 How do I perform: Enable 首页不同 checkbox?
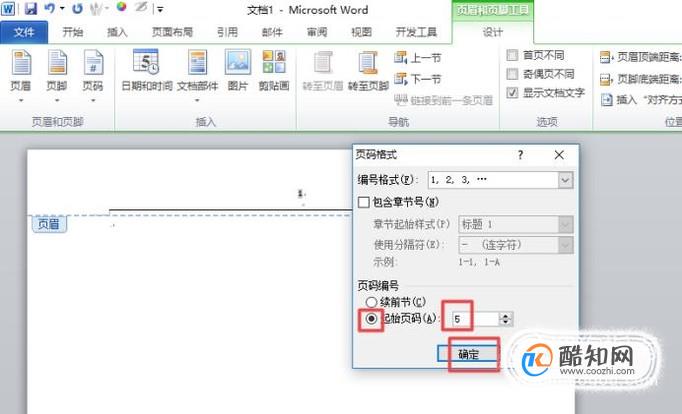tap(512, 55)
